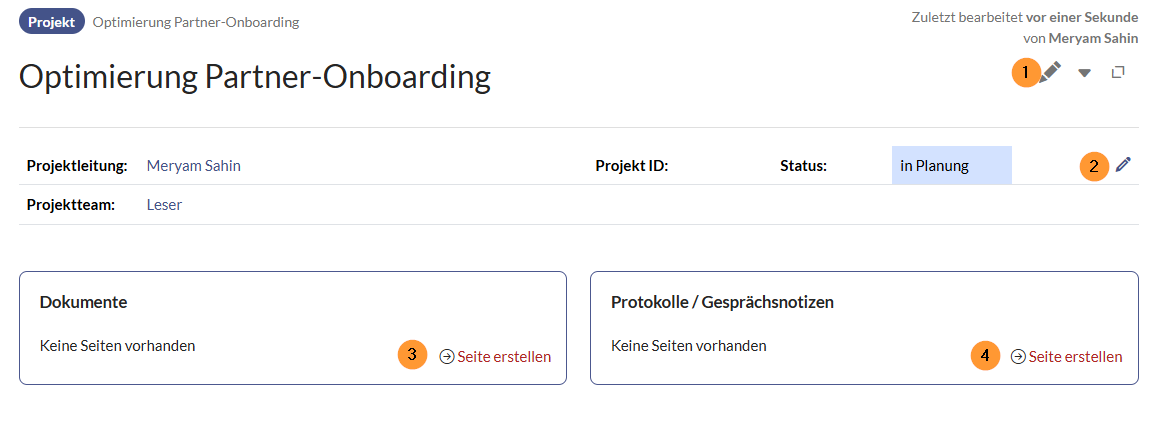Click 'Leser' in the Projektteam row
The image size is (1167, 429).
(164, 205)
